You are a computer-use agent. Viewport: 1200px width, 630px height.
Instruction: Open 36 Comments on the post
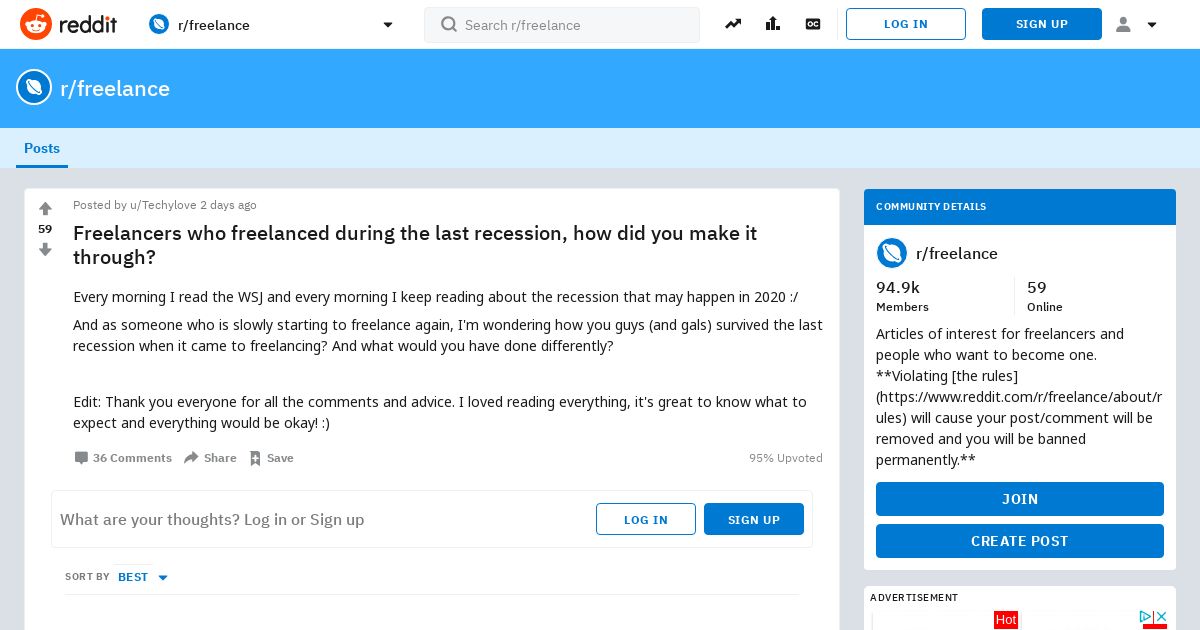coord(123,458)
